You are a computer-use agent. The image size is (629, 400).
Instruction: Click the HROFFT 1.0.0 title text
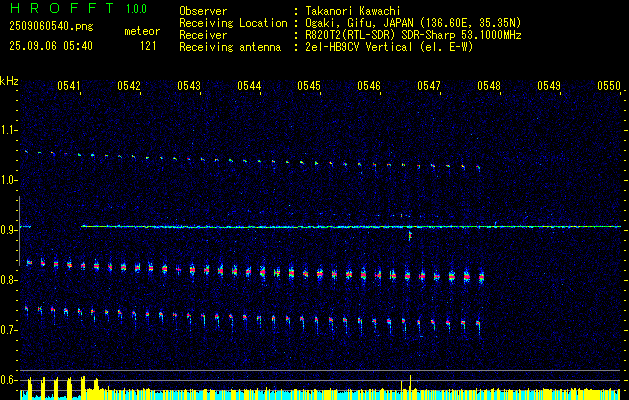[78, 8]
